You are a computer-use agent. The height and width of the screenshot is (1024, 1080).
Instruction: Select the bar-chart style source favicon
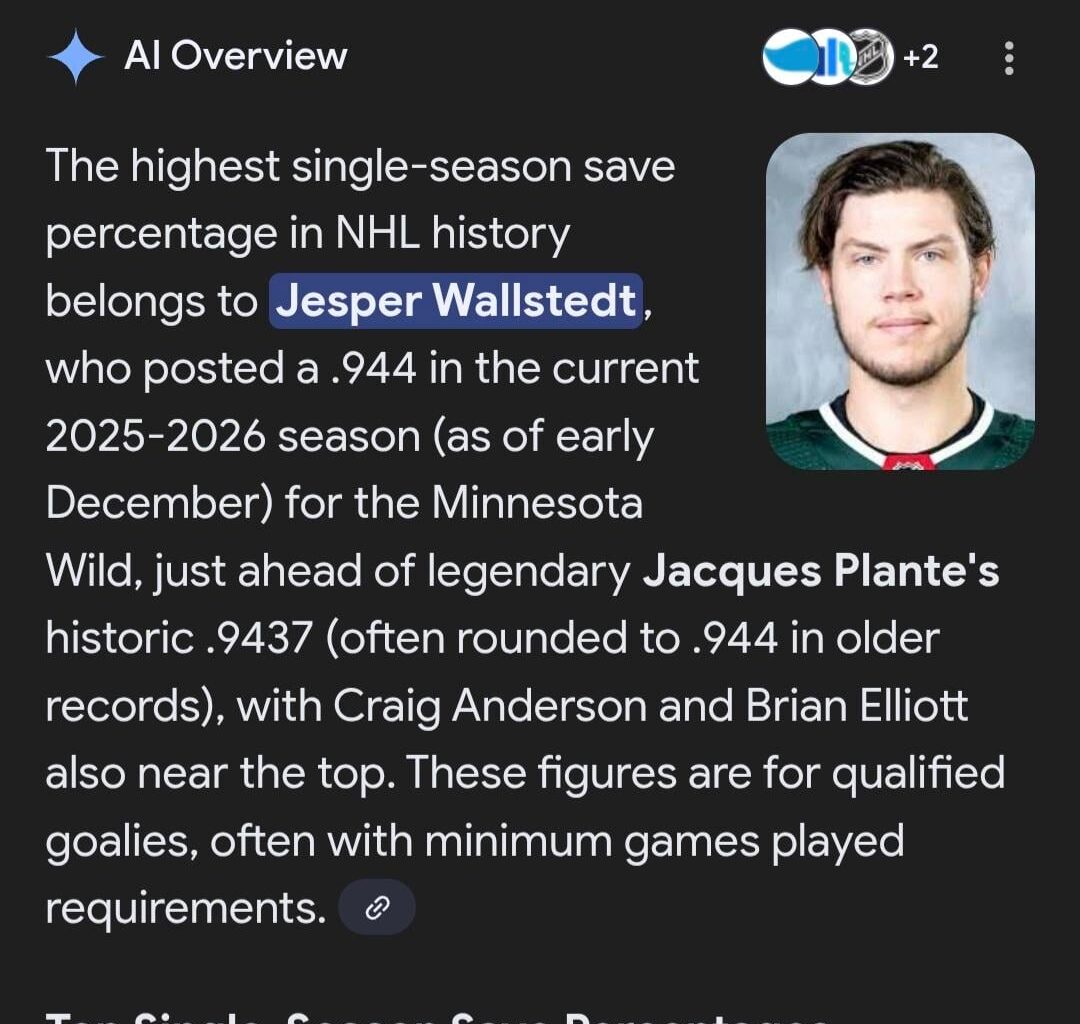point(833,58)
